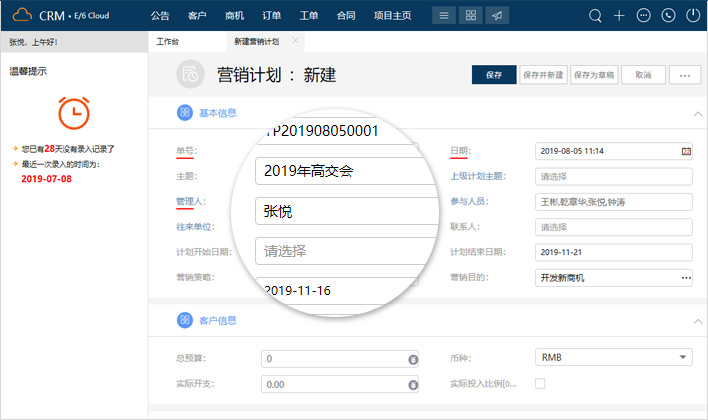
Task: Open the chat bubble messages icon
Action: 644,16
